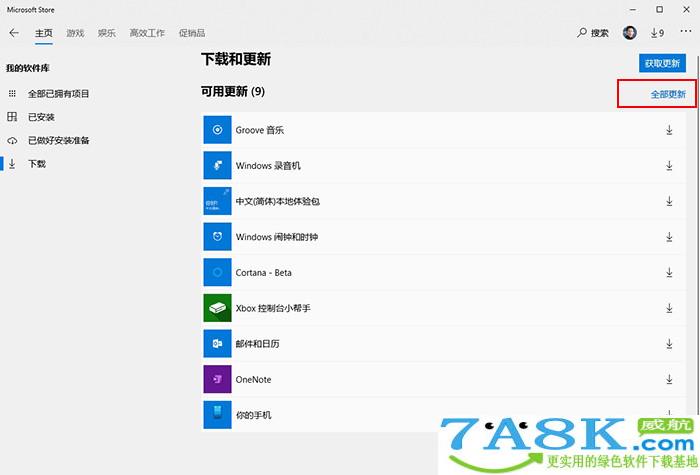Select the 中文(简体)本地体验包 row text

[278, 201]
